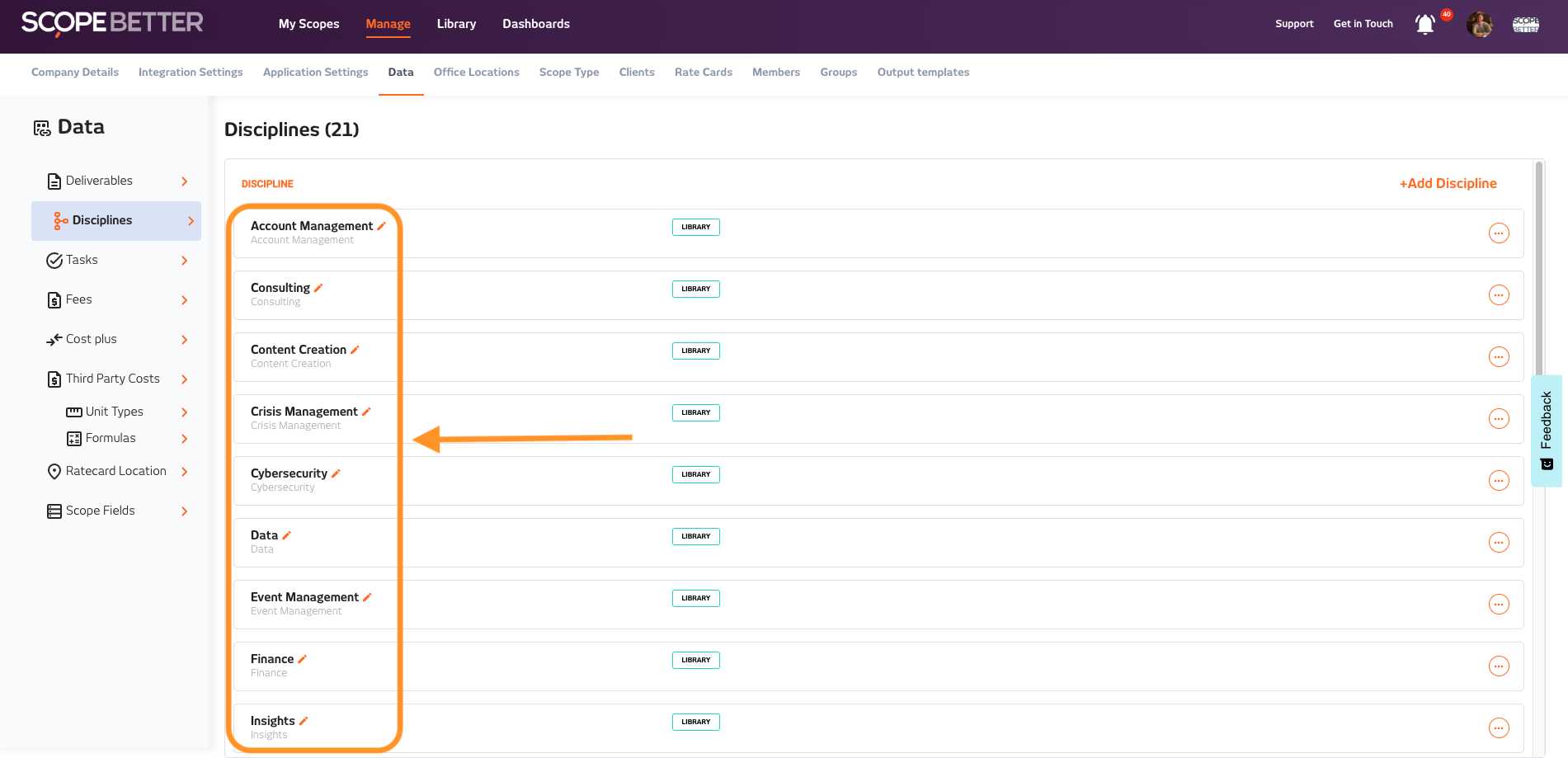Switch to the Rate Cards tab
The width and height of the screenshot is (1568, 758).
pos(703,73)
